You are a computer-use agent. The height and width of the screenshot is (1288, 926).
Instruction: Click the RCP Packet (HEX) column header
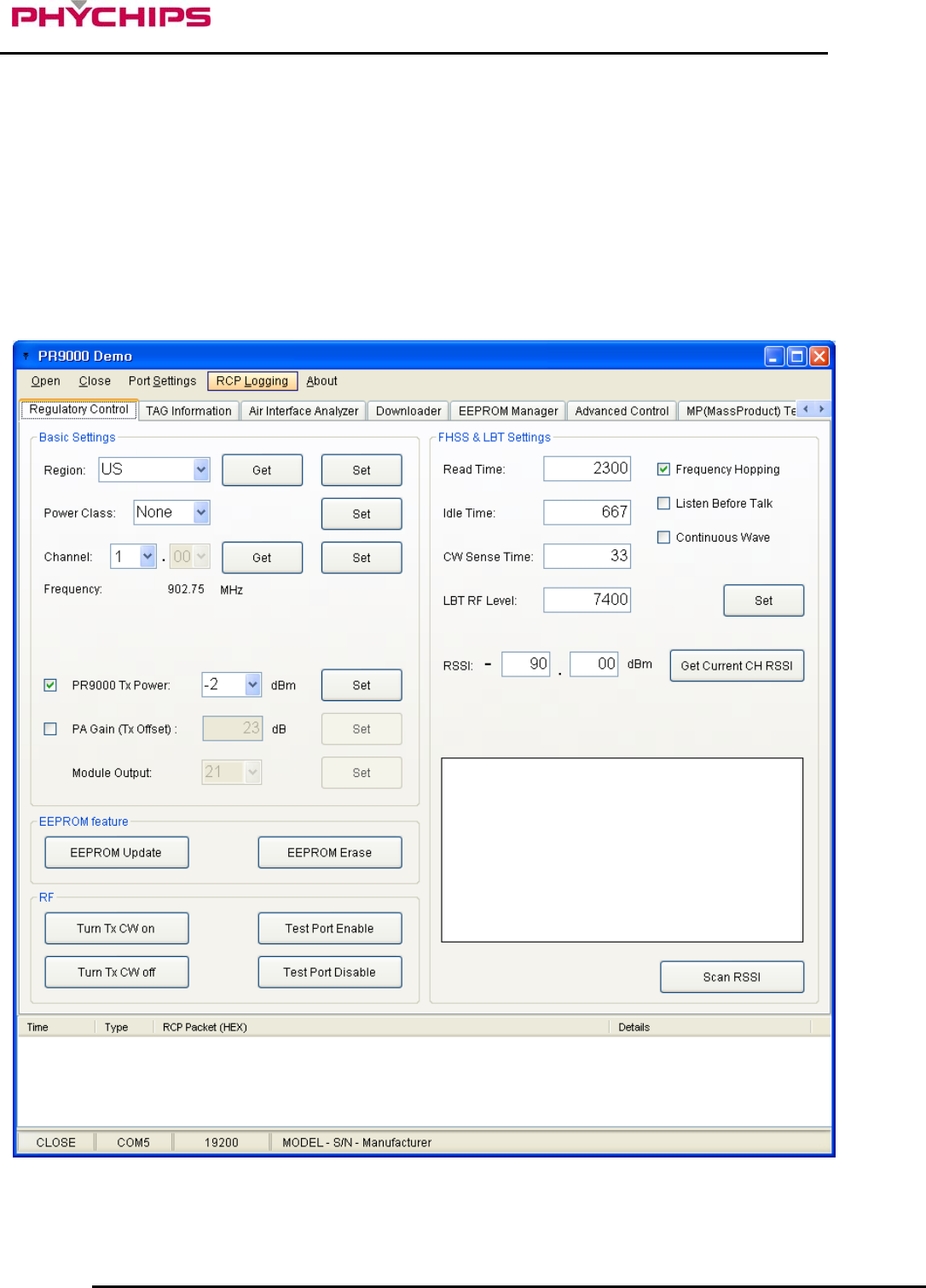pos(382,1027)
